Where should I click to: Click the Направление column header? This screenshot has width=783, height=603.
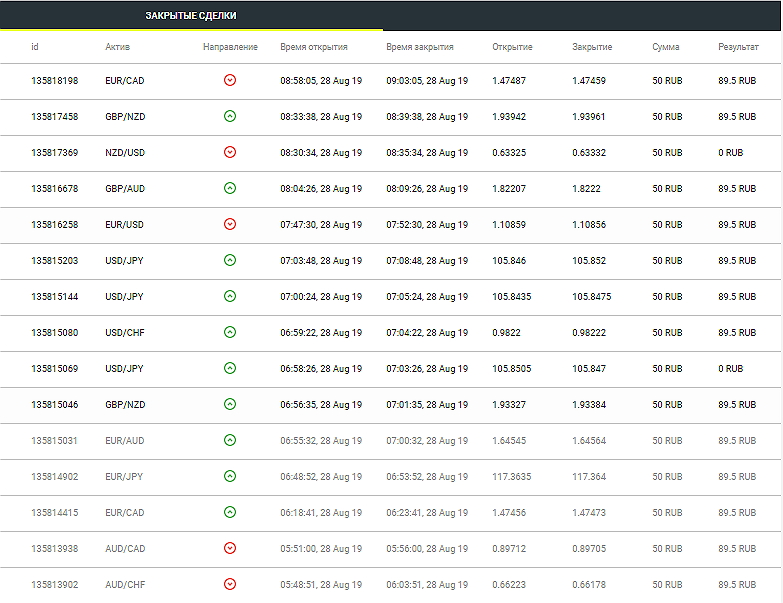(x=230, y=47)
